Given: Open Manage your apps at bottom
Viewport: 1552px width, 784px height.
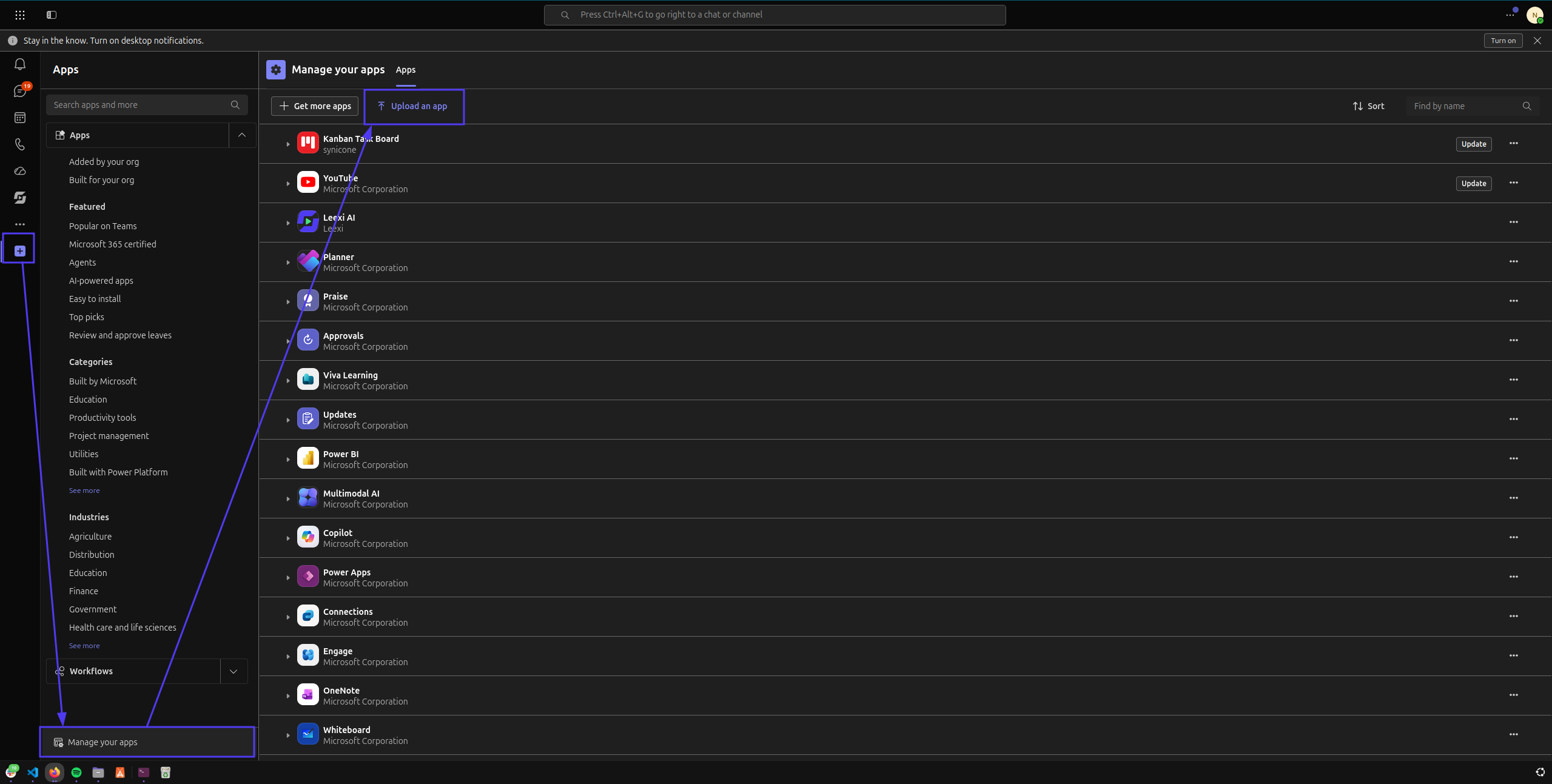Looking at the screenshot, I should click(x=147, y=742).
